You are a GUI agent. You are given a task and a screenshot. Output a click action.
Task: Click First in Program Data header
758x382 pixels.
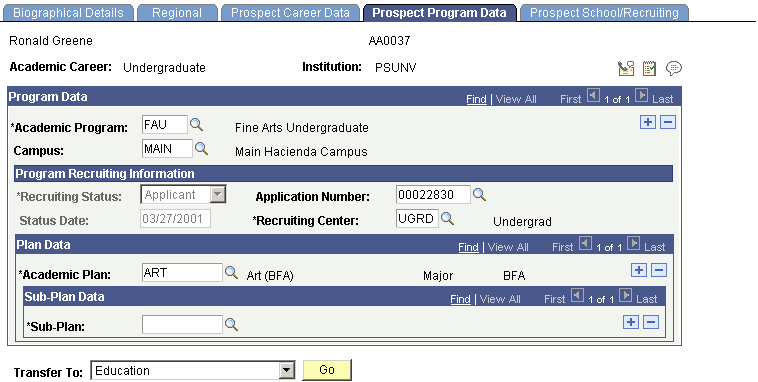pos(570,99)
